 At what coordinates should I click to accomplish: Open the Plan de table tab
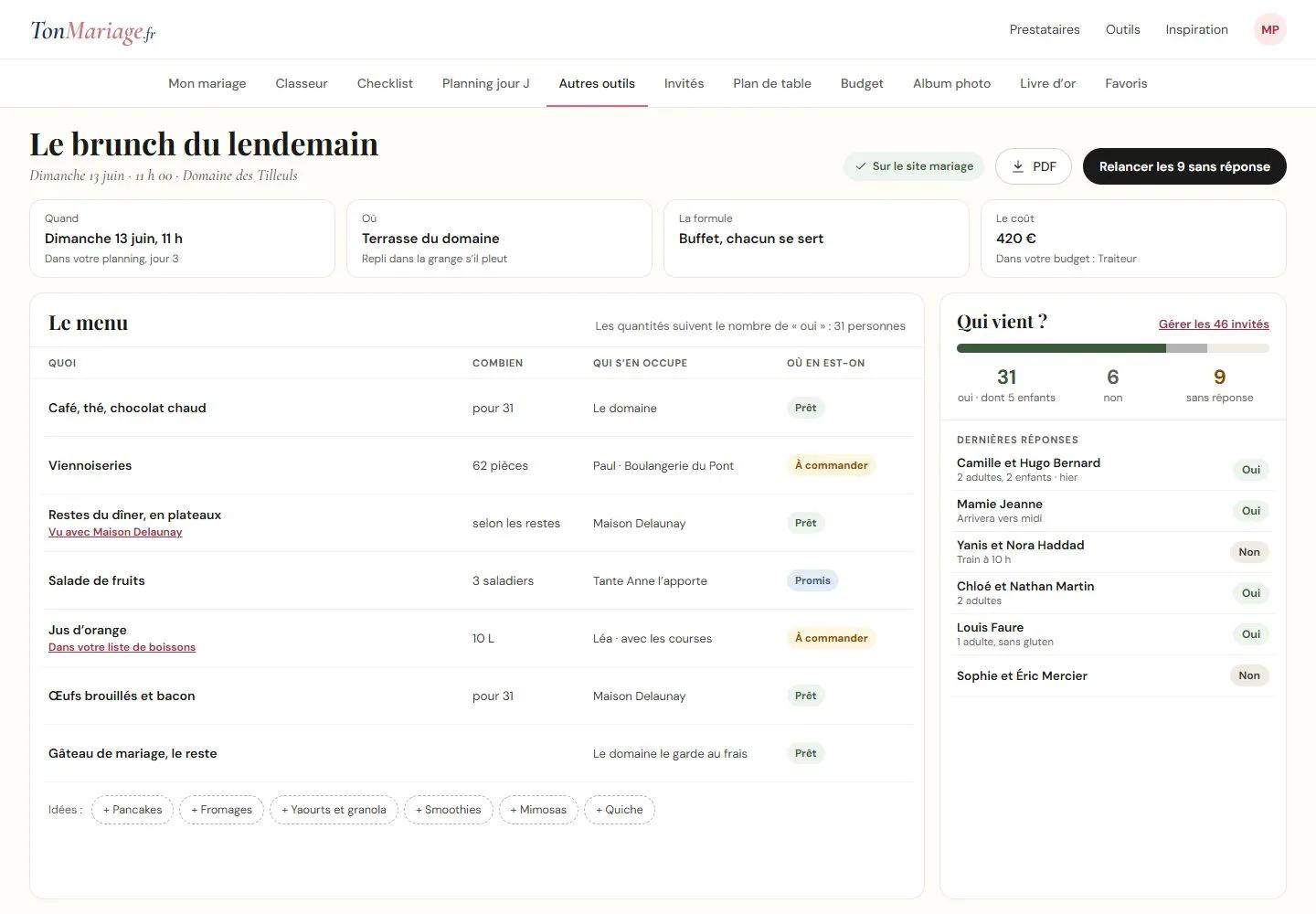coord(772,83)
